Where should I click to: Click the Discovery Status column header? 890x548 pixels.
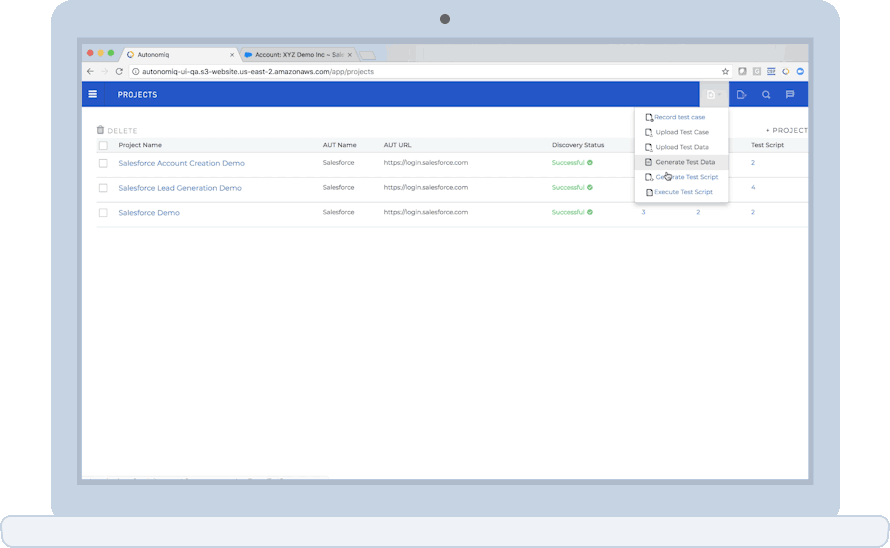[578, 145]
